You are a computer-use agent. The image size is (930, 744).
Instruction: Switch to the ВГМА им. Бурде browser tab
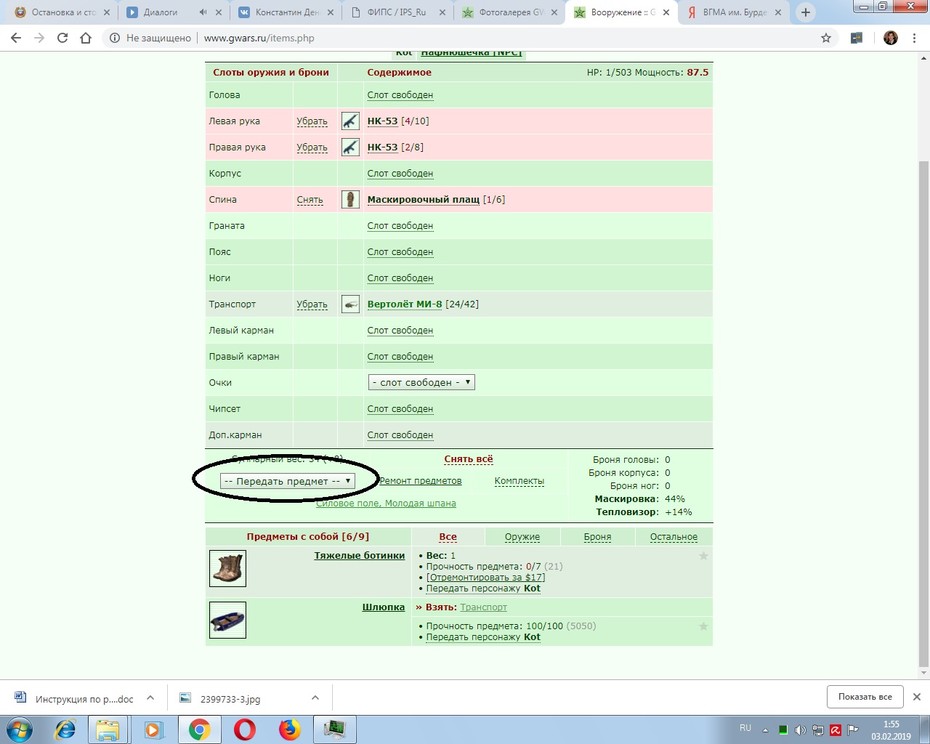click(x=735, y=12)
